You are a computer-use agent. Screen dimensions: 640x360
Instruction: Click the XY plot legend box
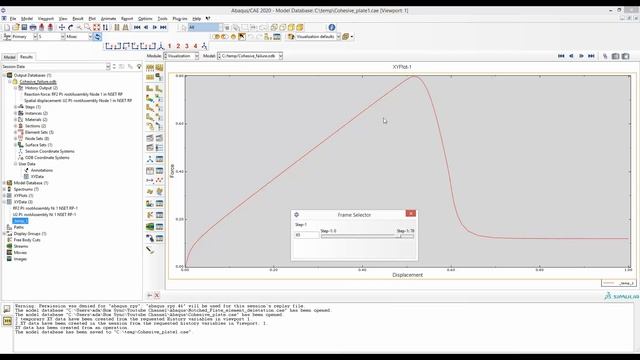point(618,283)
